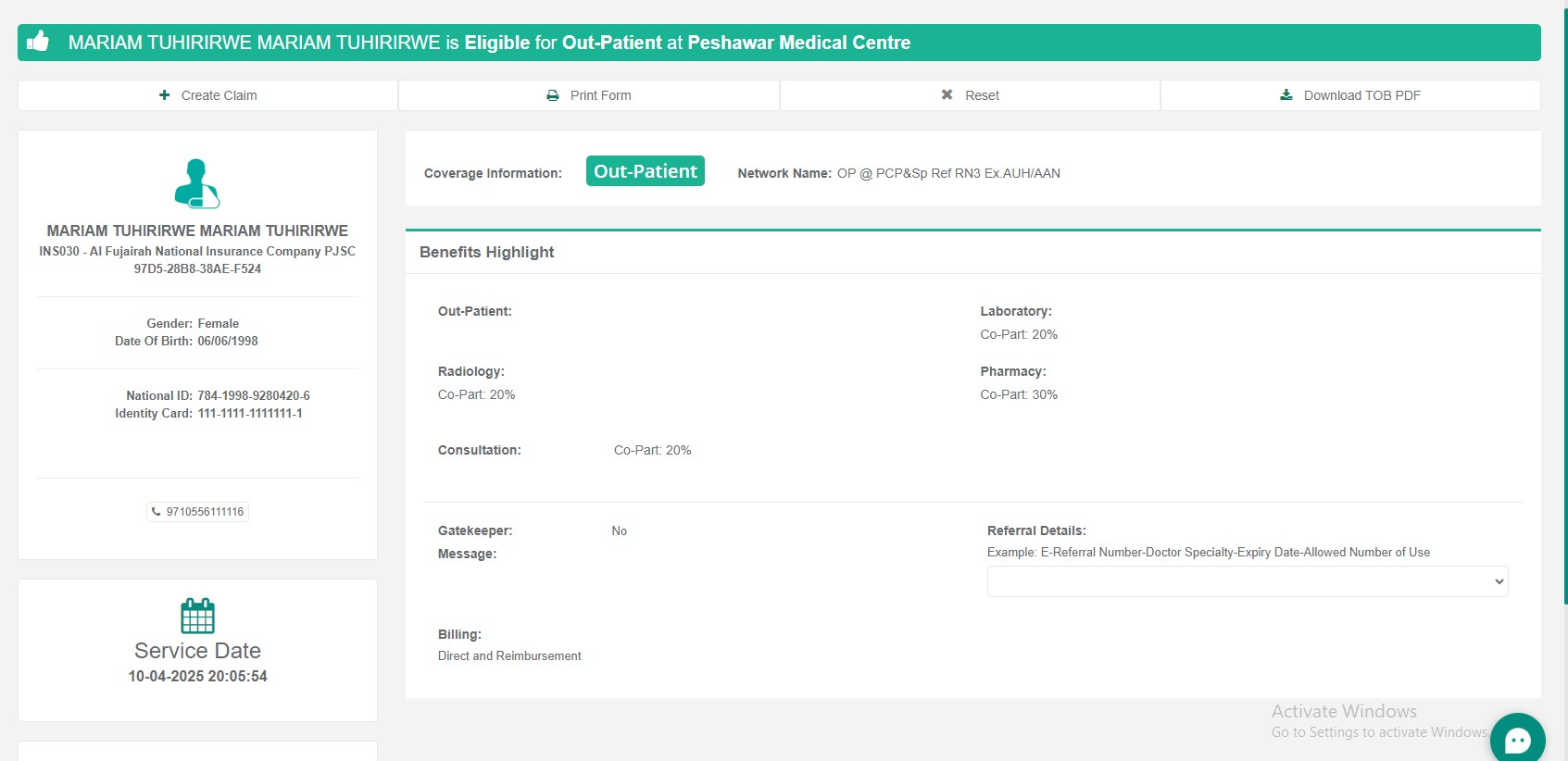
Task: Expand the Referral Details dropdown
Action: pos(1248,581)
